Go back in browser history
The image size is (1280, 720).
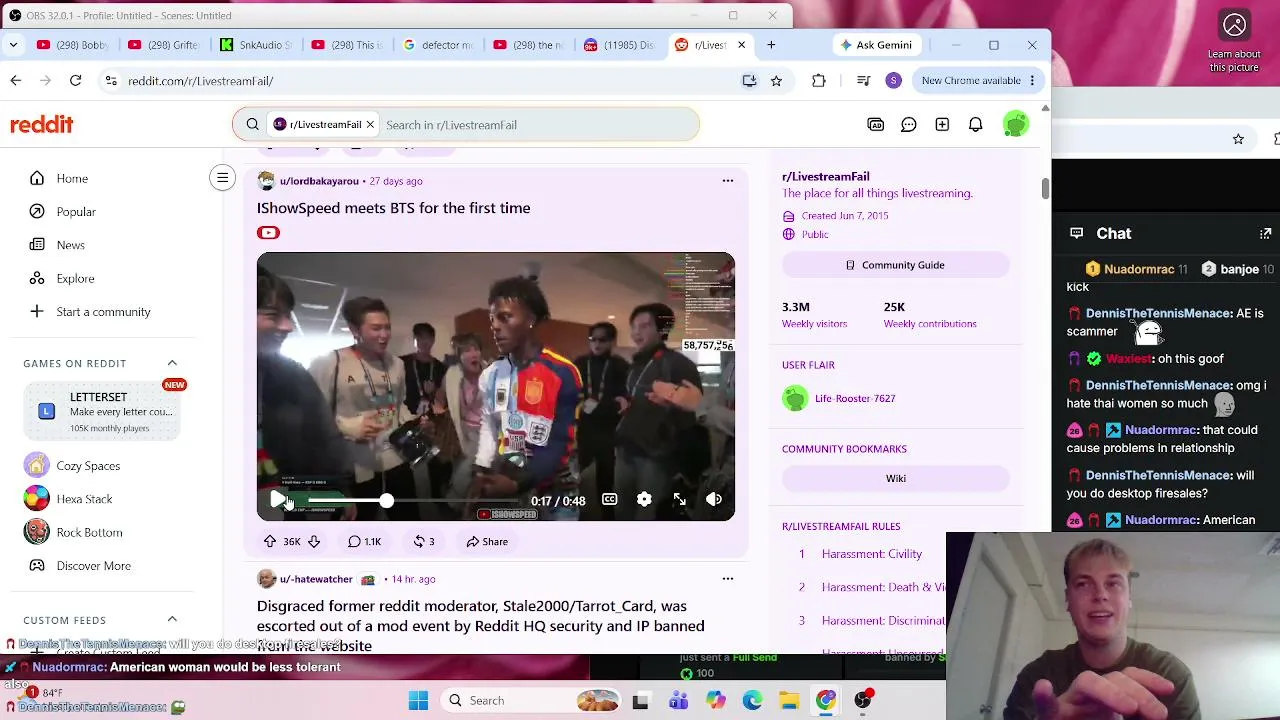[16, 81]
